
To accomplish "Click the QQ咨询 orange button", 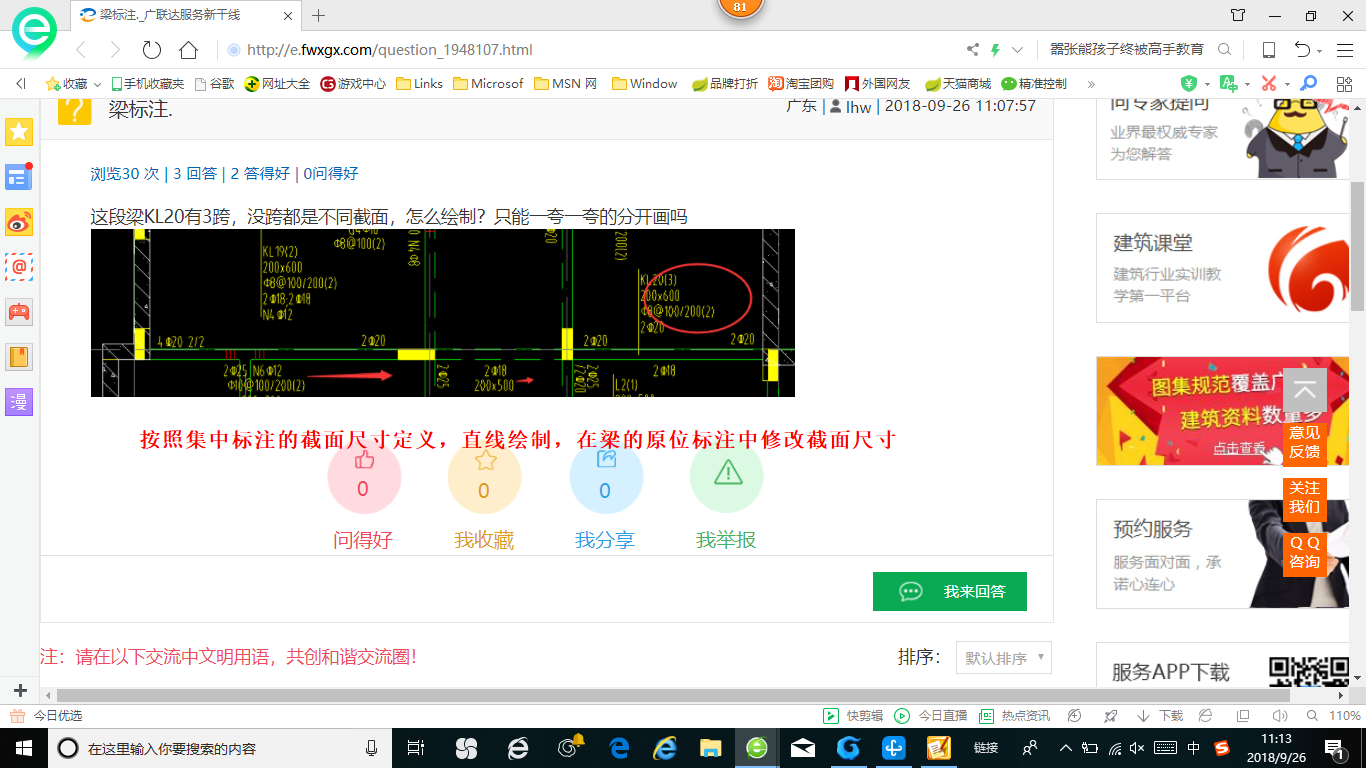I will (1304, 552).
